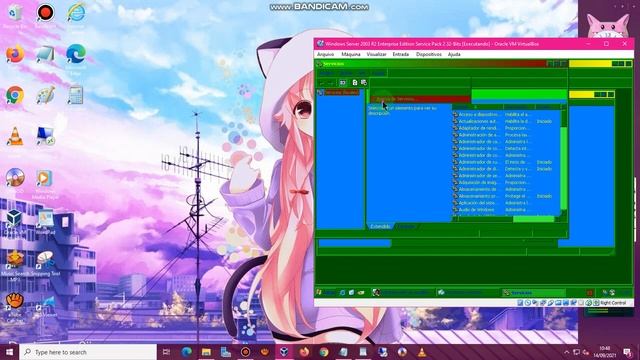Click the second guest taskbar window button
The height and width of the screenshot is (360, 640).
tap(467, 293)
